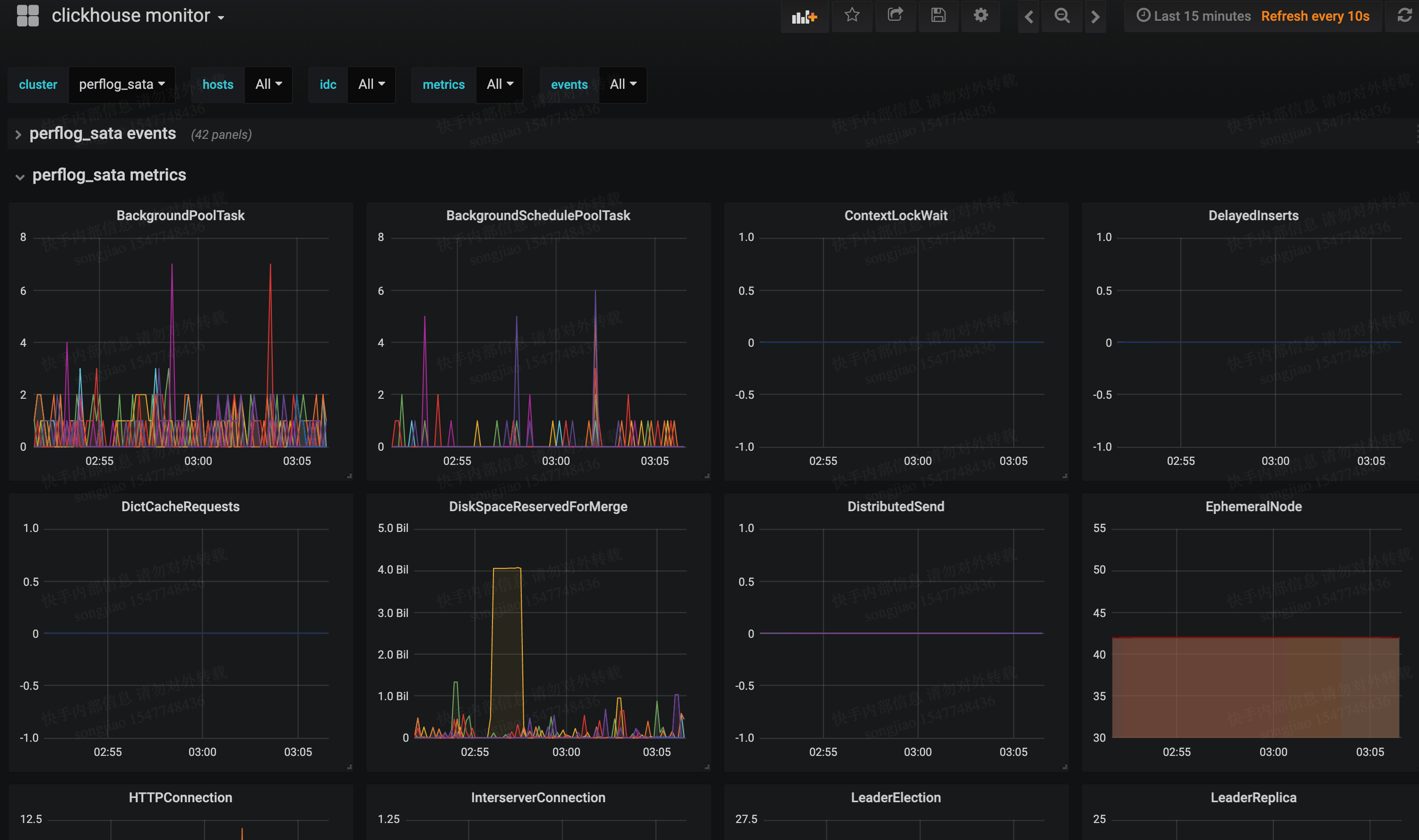Open the idc All dropdown
Screen dimensions: 1419x840
tap(372, 85)
